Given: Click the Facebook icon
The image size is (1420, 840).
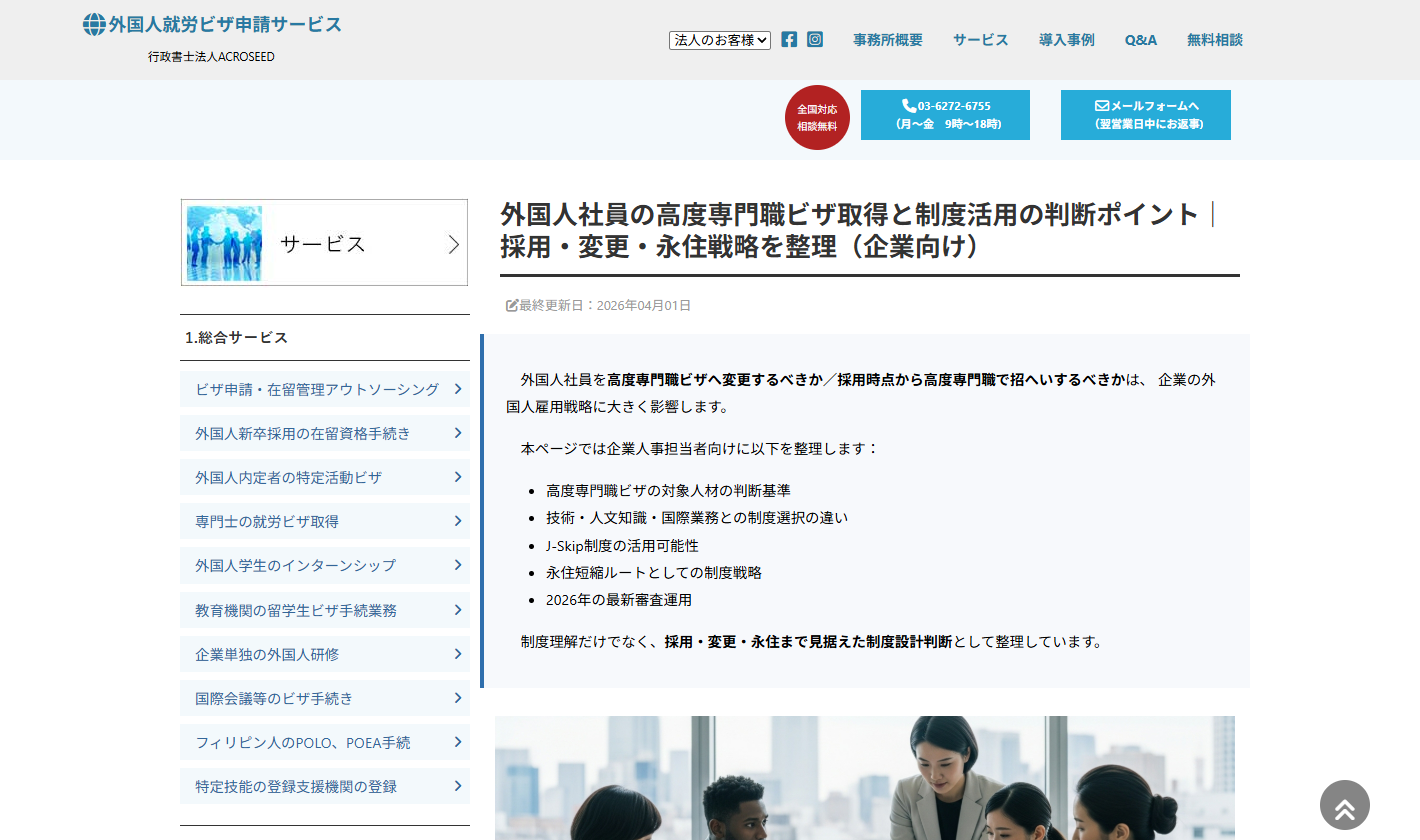Looking at the screenshot, I should 789,39.
